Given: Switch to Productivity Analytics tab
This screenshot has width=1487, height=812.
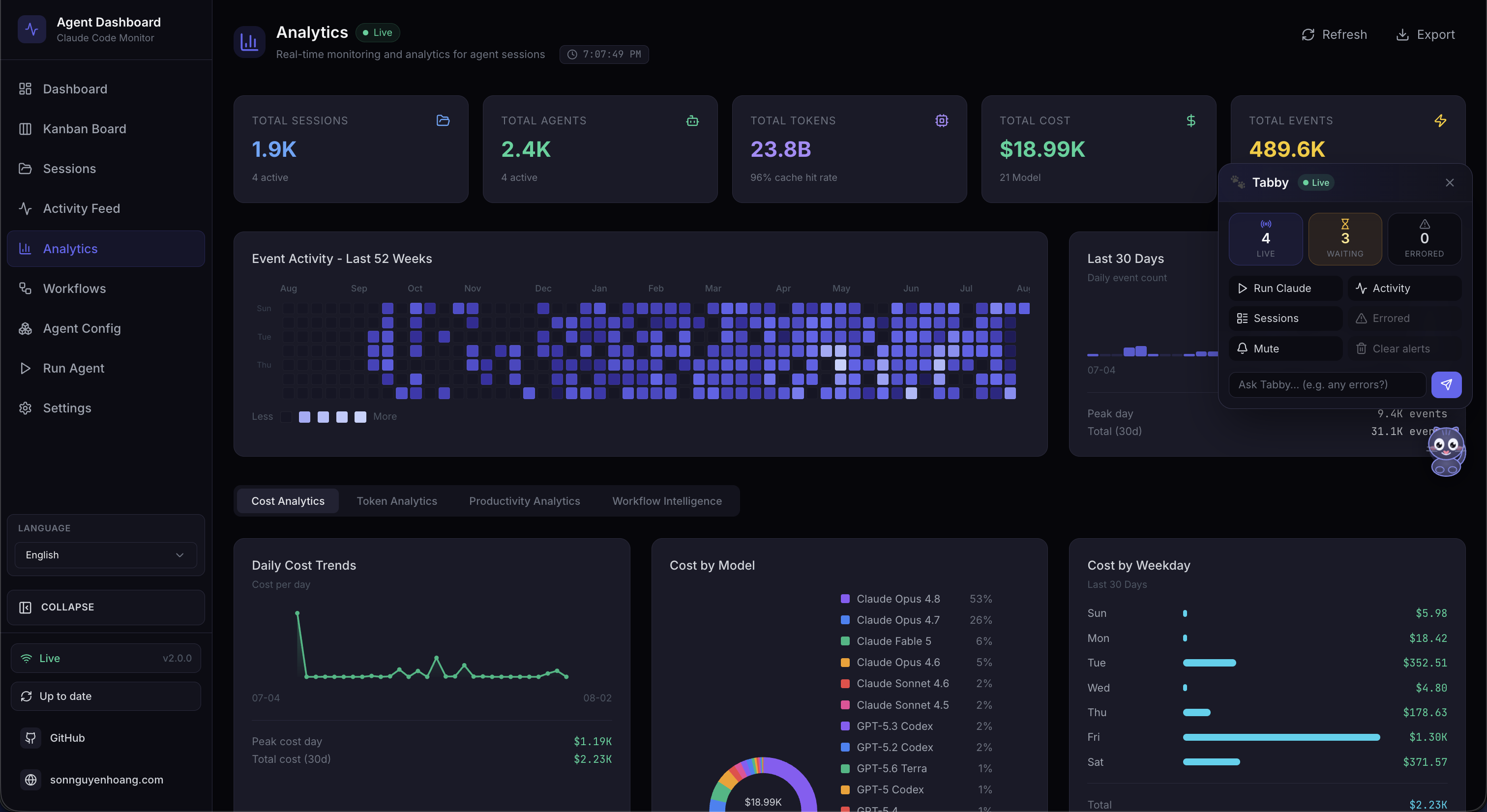Looking at the screenshot, I should point(524,501).
